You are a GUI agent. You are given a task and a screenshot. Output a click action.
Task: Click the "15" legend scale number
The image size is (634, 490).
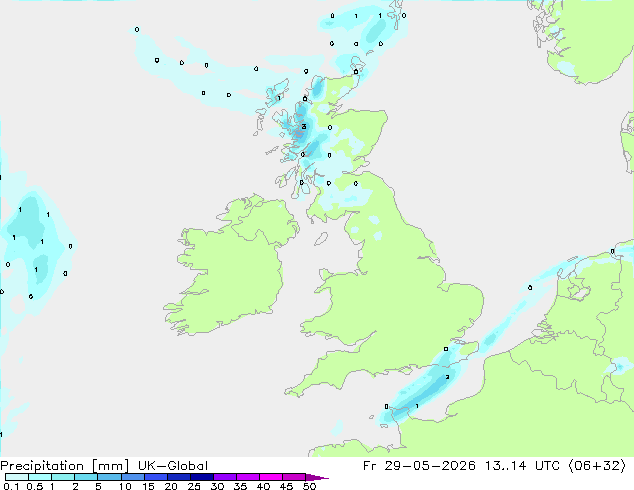[148, 486]
